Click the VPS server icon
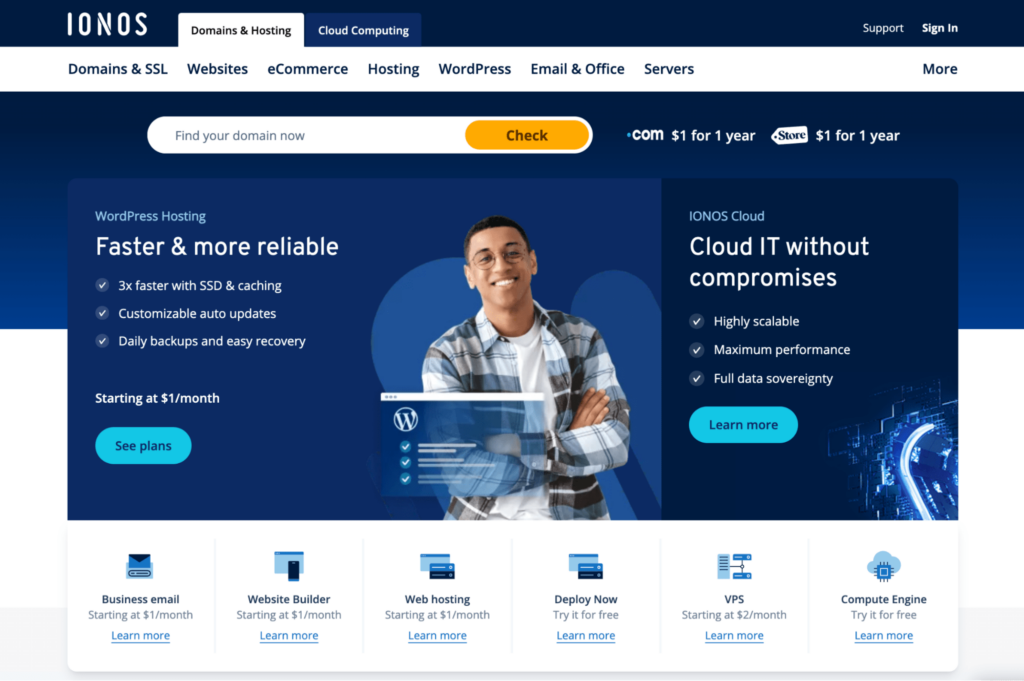This screenshot has width=1024, height=681. pyautogui.click(x=734, y=566)
